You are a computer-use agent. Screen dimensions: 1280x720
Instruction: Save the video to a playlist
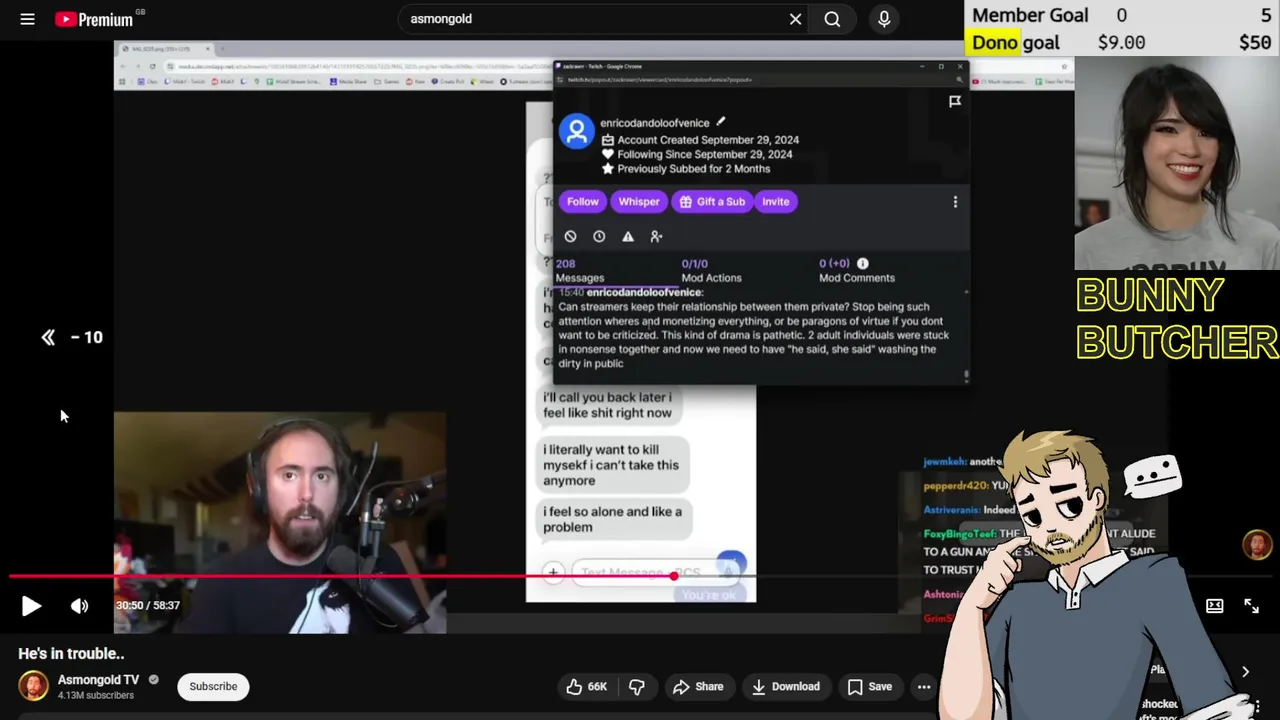869,686
